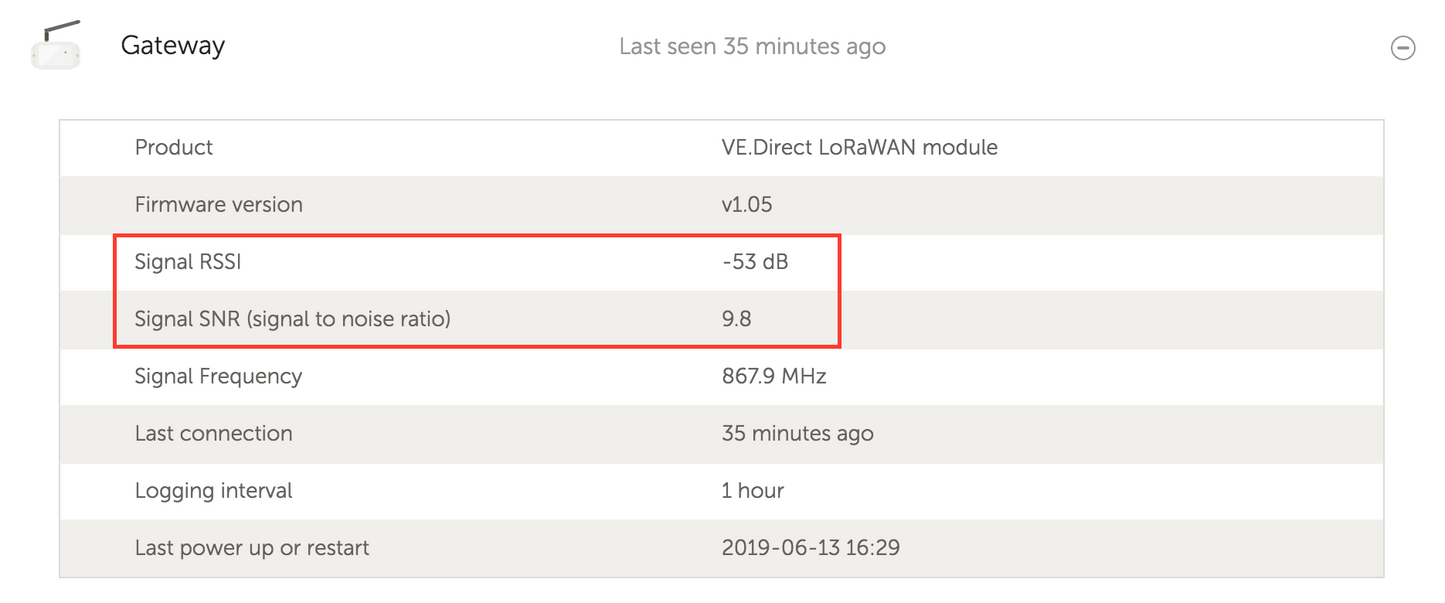1445x603 pixels.
Task: Select the Gateway section header
Action: pyautogui.click(x=172, y=45)
